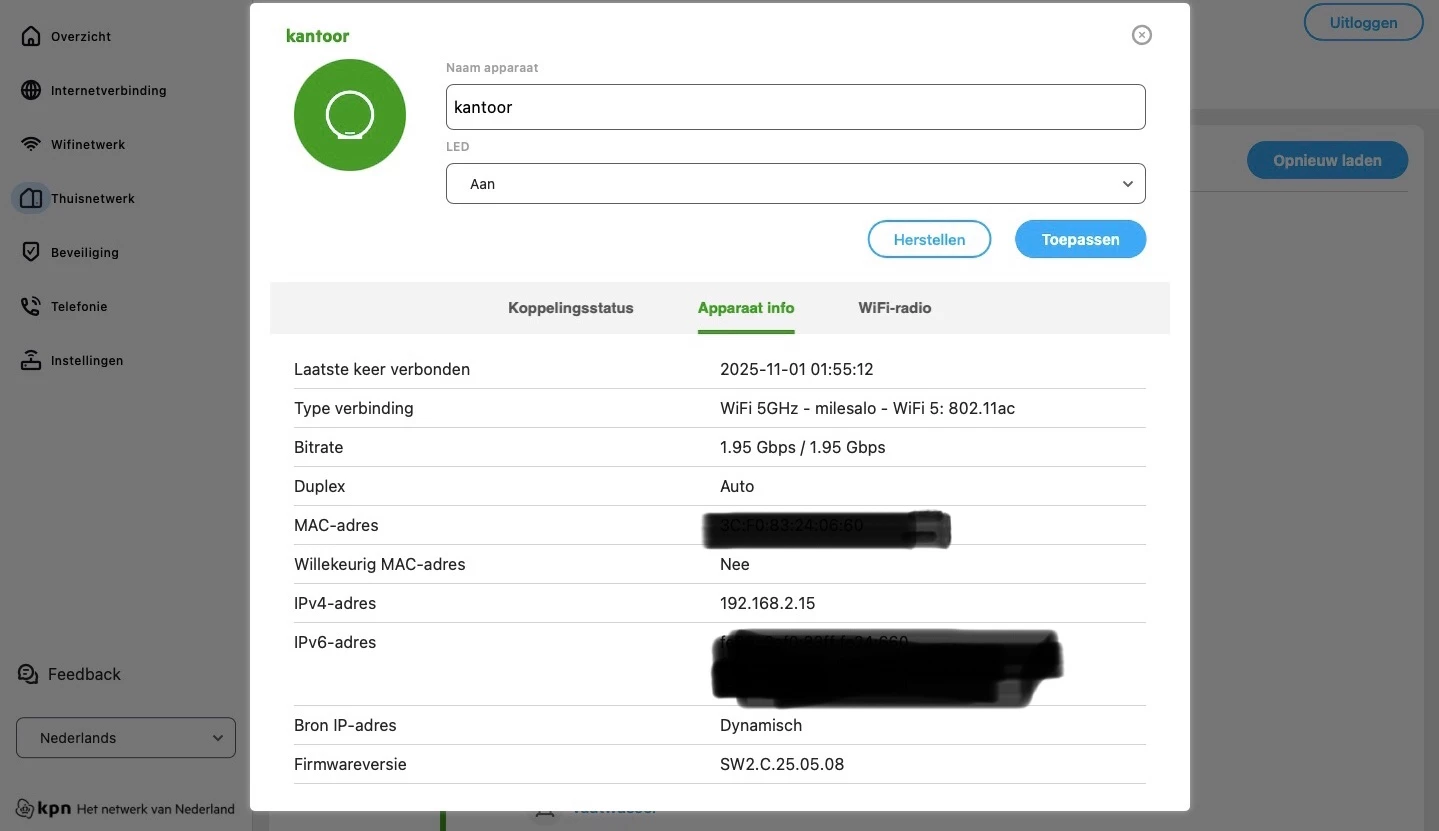Click the Laatste keer verbonden label

pyautogui.click(x=382, y=369)
